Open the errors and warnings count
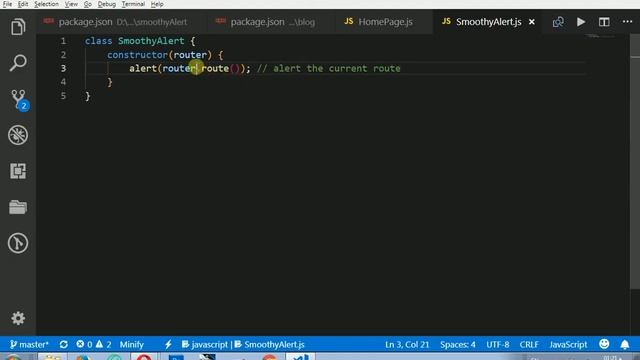This screenshot has width=640, height=360. pyautogui.click(x=94, y=344)
